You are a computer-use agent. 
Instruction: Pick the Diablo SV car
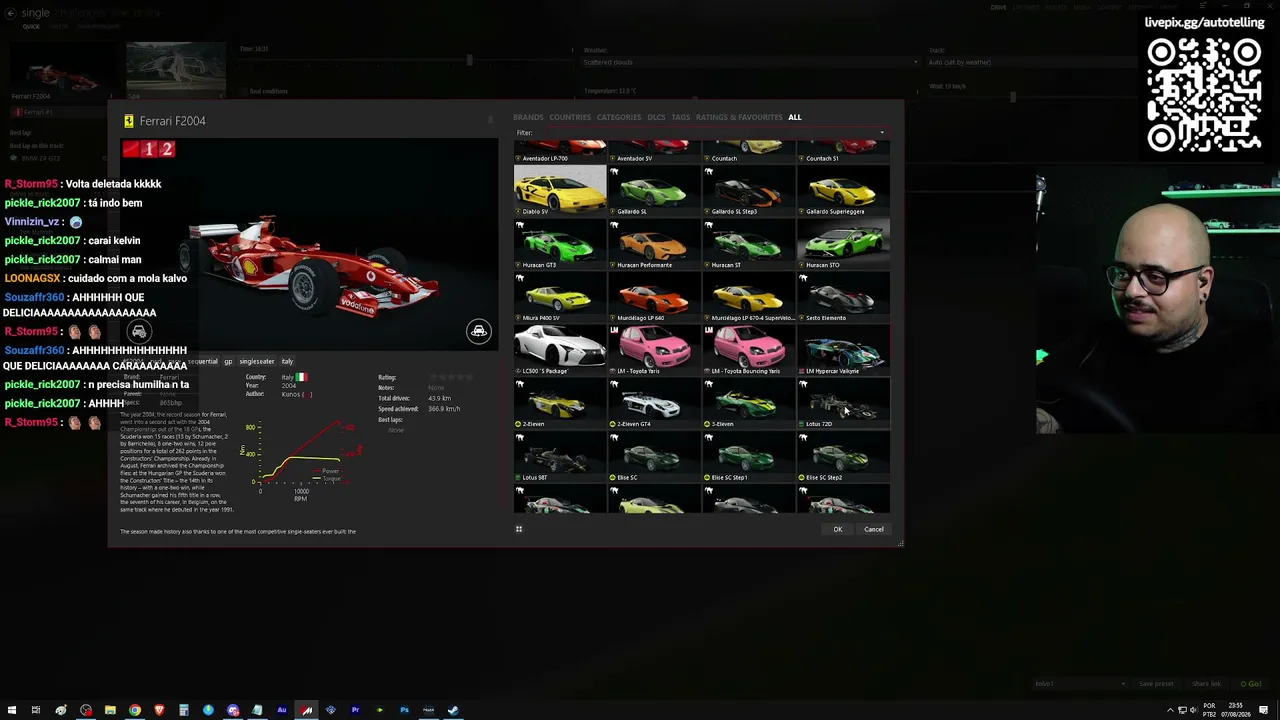coord(560,191)
